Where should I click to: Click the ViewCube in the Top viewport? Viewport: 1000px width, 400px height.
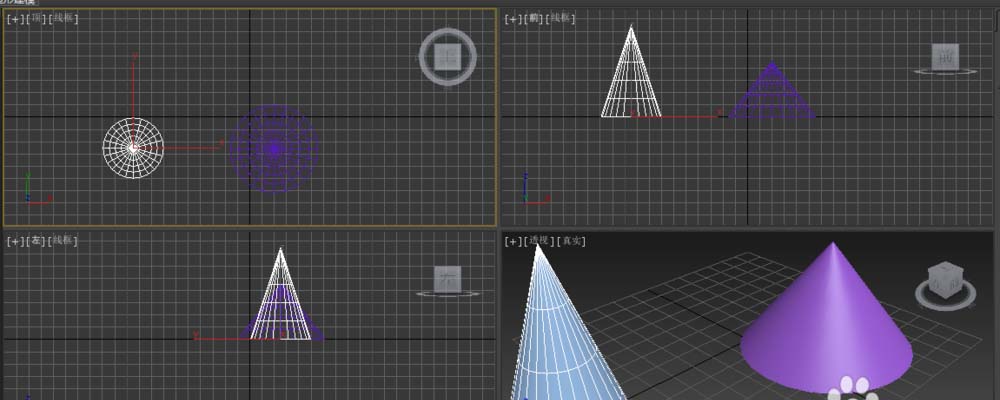[x=448, y=57]
